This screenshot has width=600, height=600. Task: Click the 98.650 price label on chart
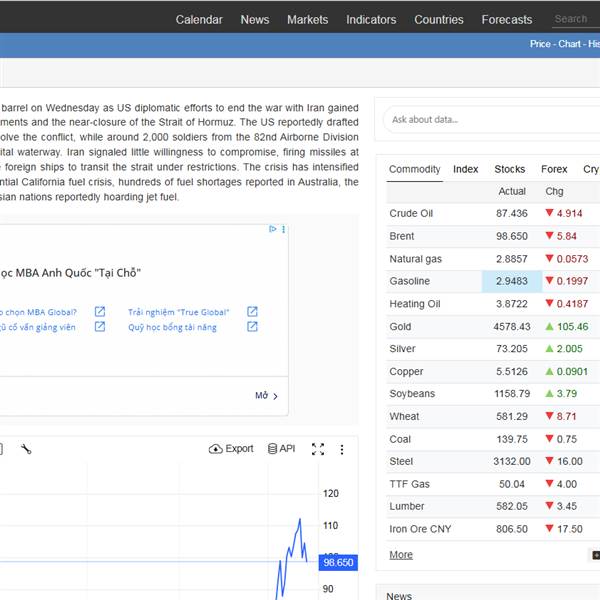point(338,562)
